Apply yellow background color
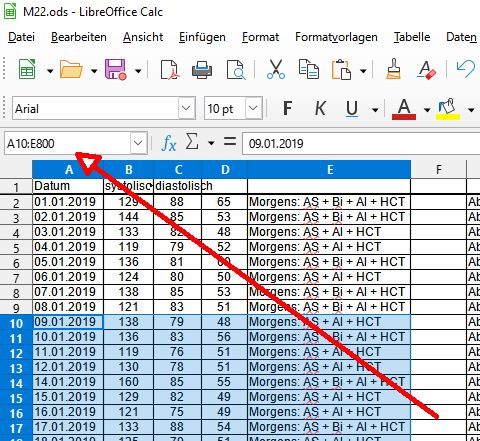This screenshot has height=441, width=480. point(448,109)
